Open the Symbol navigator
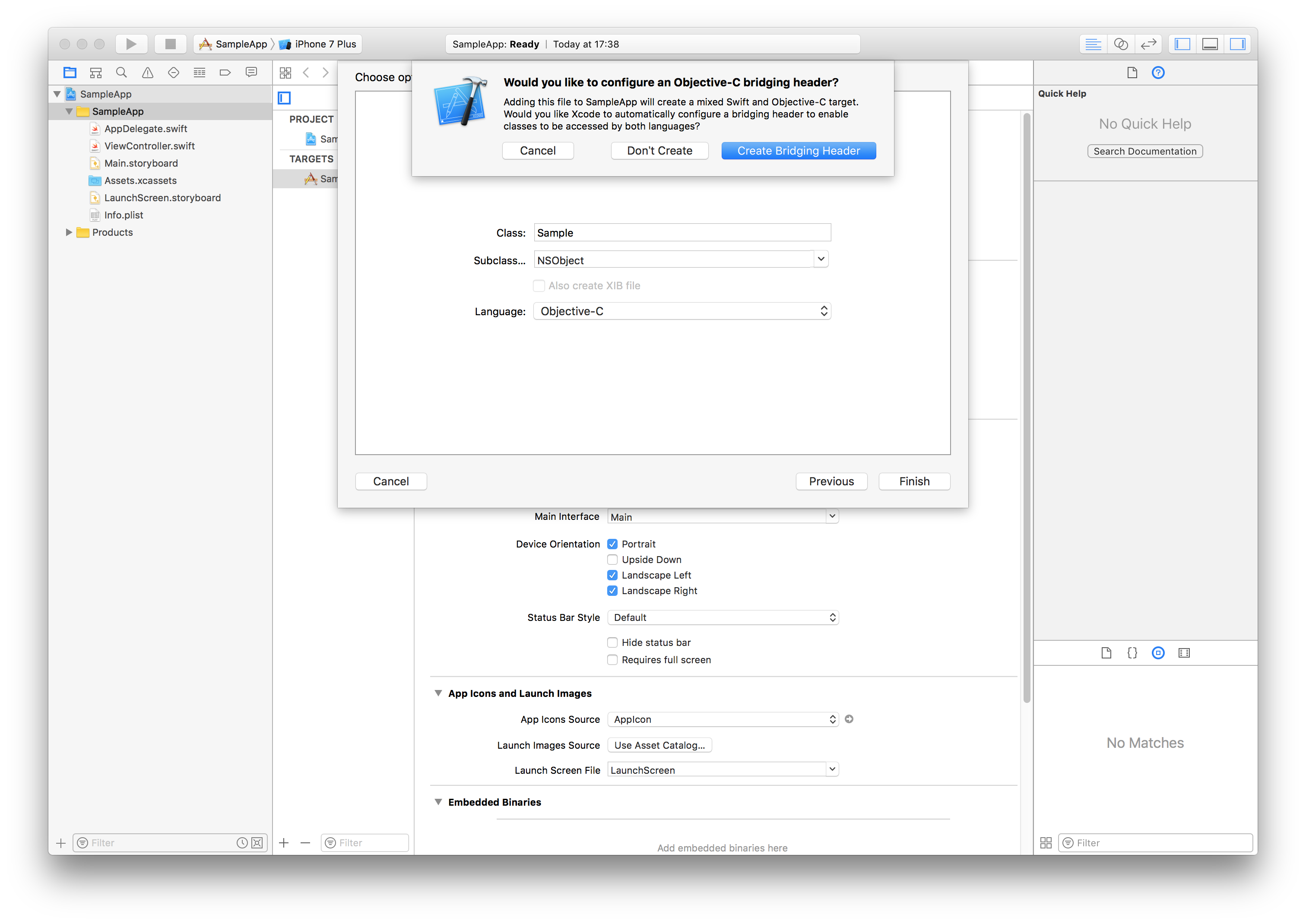The width and height of the screenshot is (1306, 924). 95,72
